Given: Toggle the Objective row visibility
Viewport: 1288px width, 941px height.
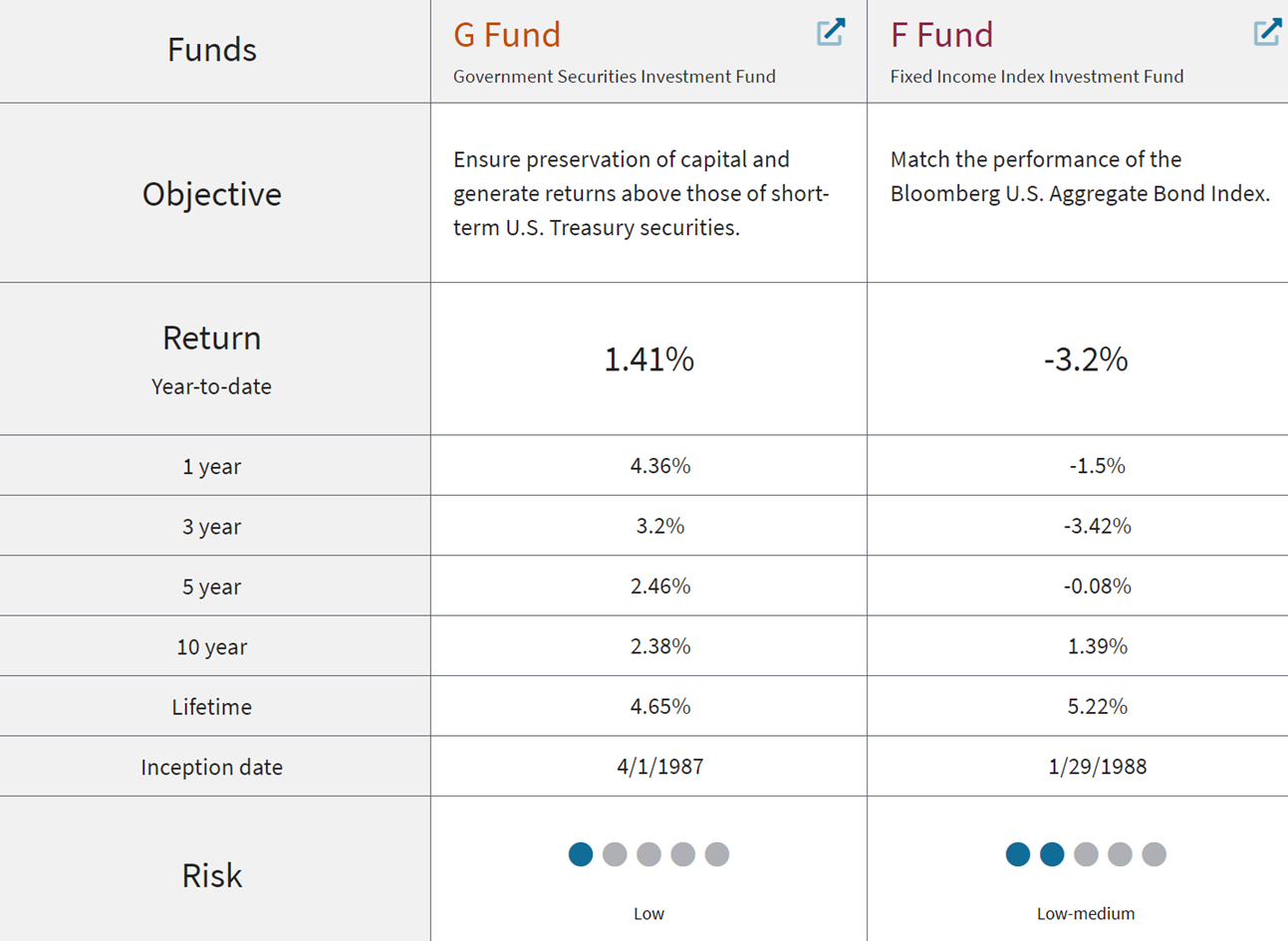Looking at the screenshot, I should click(x=212, y=193).
